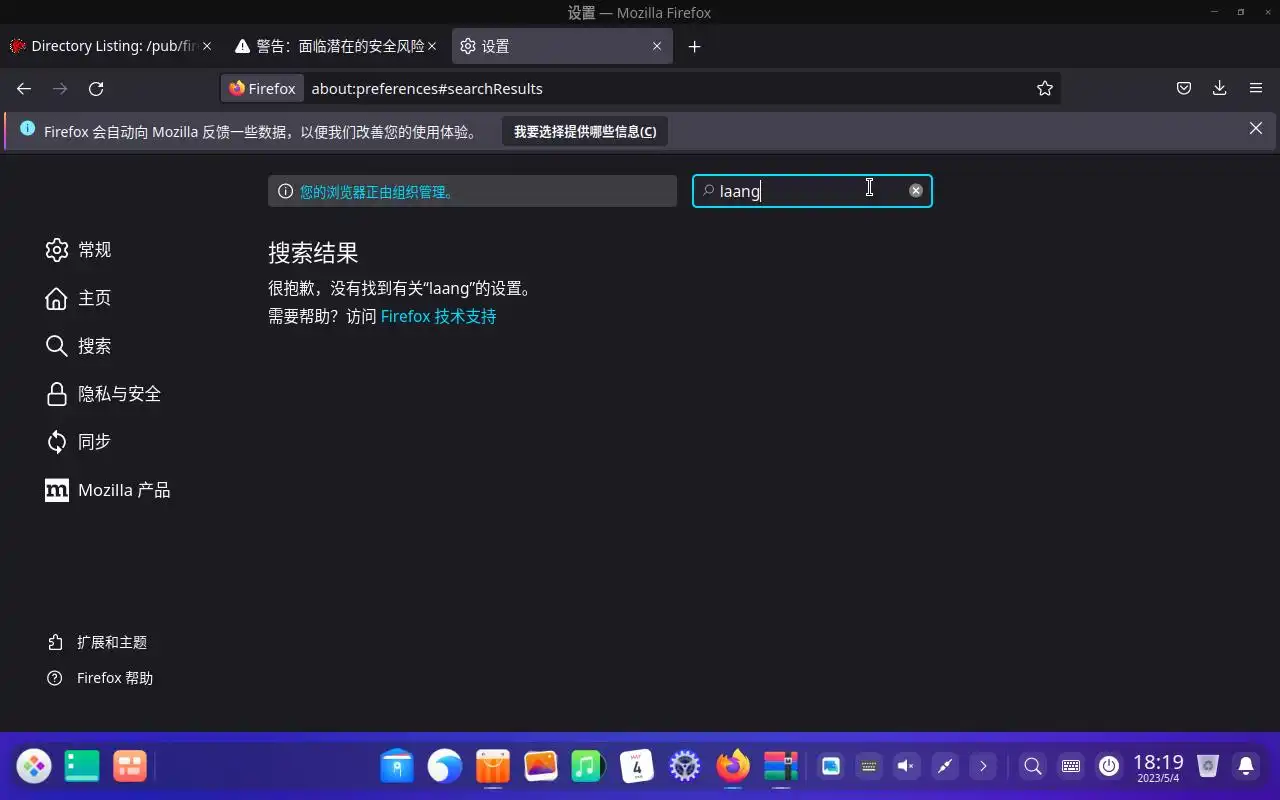Open the trash bin in the dock
This screenshot has height=800, width=1280.
tap(1208, 766)
